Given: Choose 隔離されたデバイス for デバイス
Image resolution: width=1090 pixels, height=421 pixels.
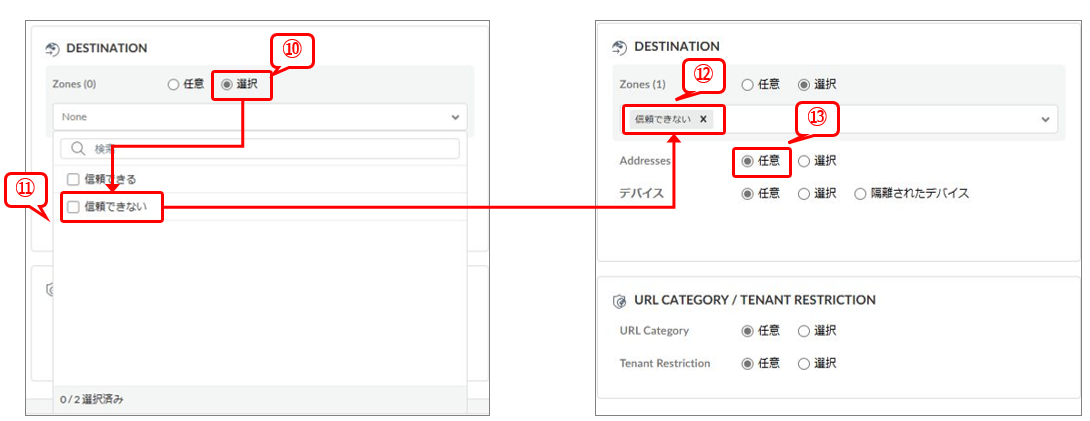Looking at the screenshot, I should click(859, 194).
